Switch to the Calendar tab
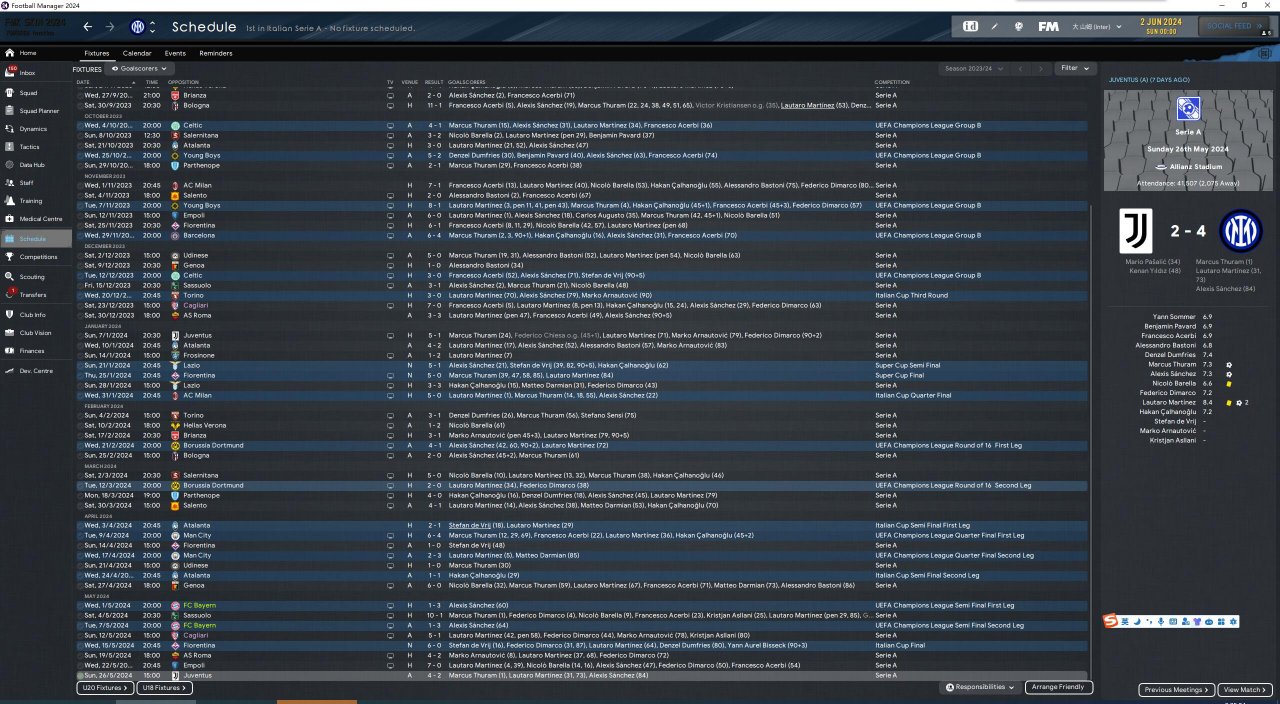The height and width of the screenshot is (704, 1280). pos(137,53)
